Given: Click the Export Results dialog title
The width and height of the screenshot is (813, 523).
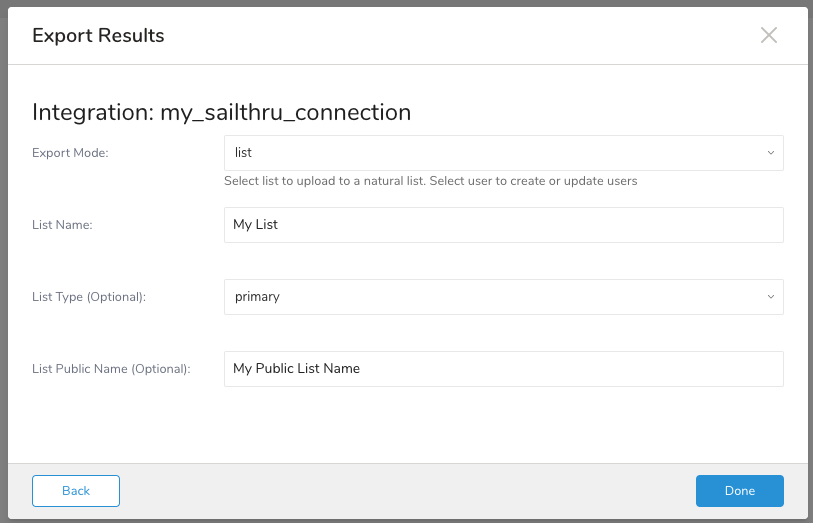Looking at the screenshot, I should [98, 36].
